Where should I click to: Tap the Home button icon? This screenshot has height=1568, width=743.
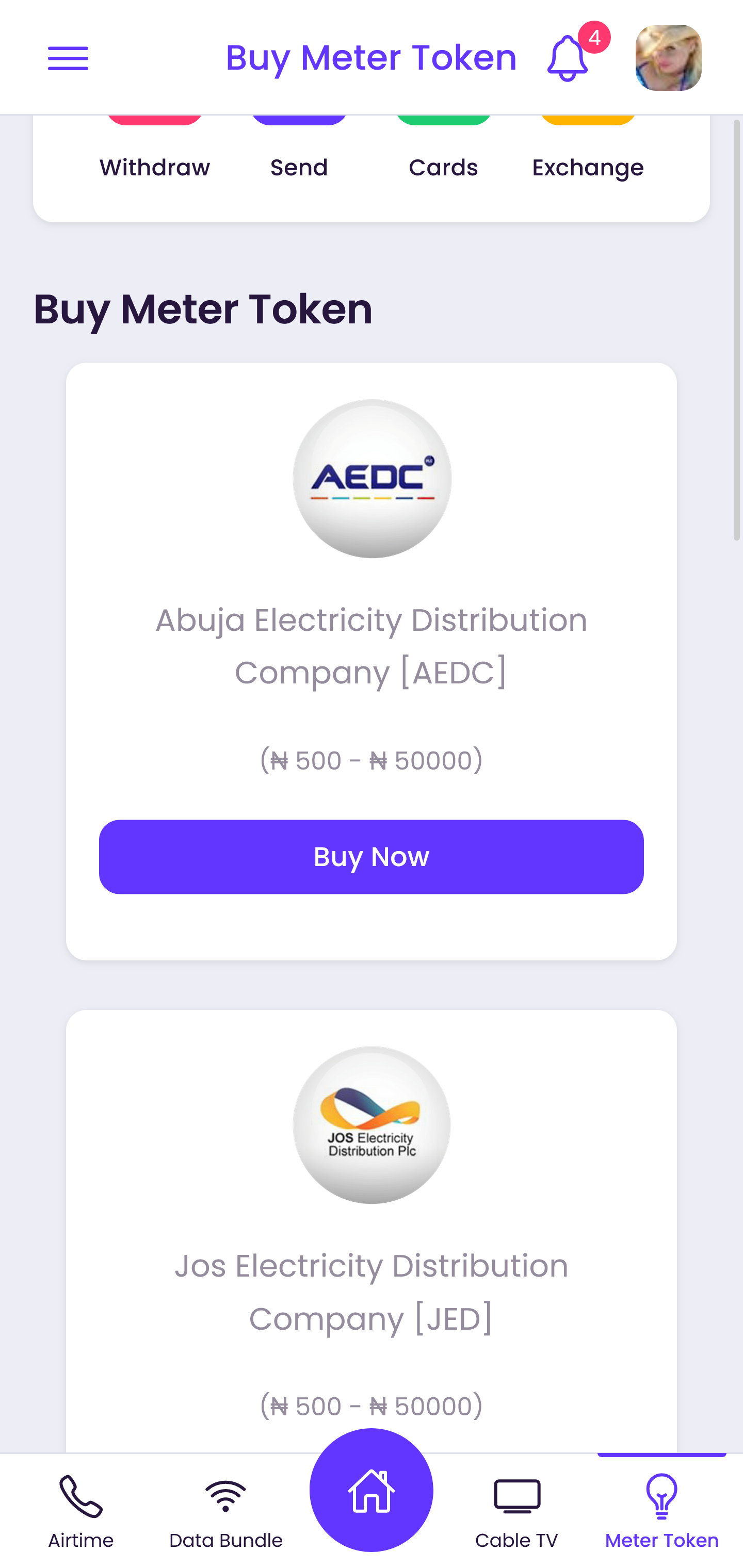pos(372,1490)
